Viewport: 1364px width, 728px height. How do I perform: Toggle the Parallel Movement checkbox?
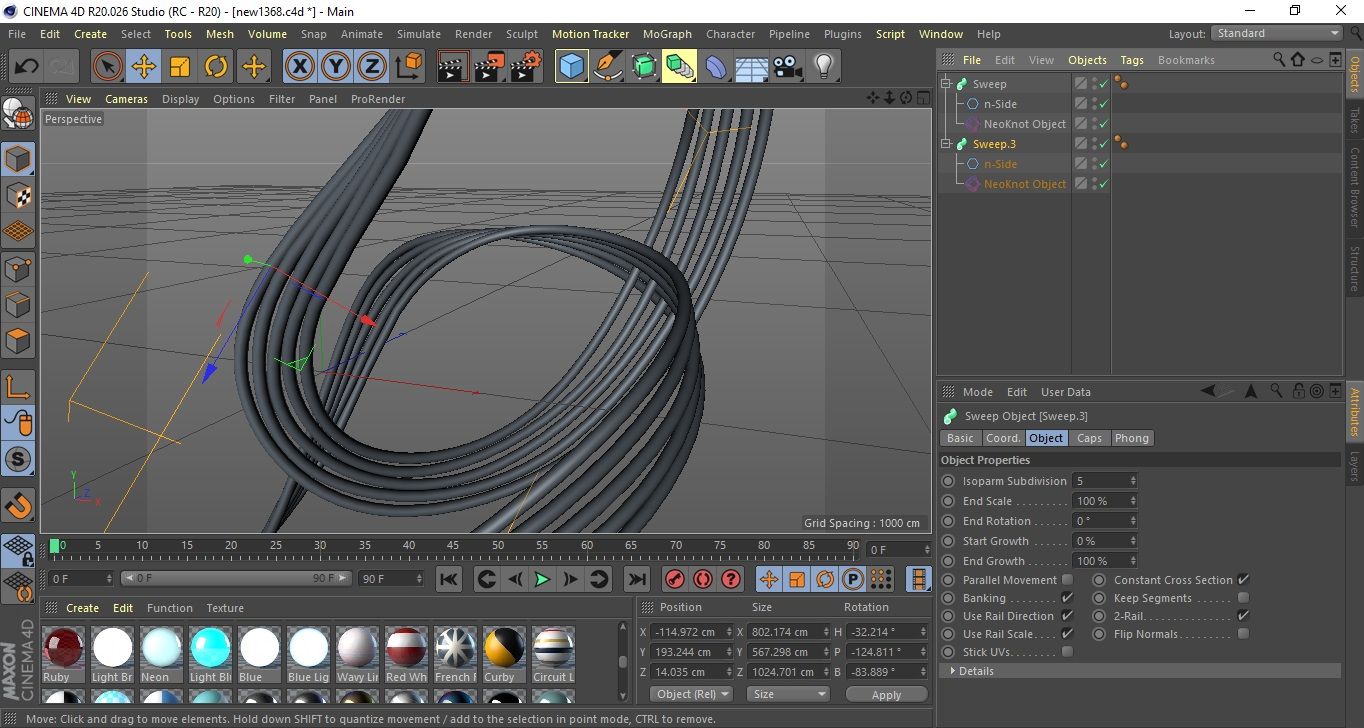click(1067, 580)
